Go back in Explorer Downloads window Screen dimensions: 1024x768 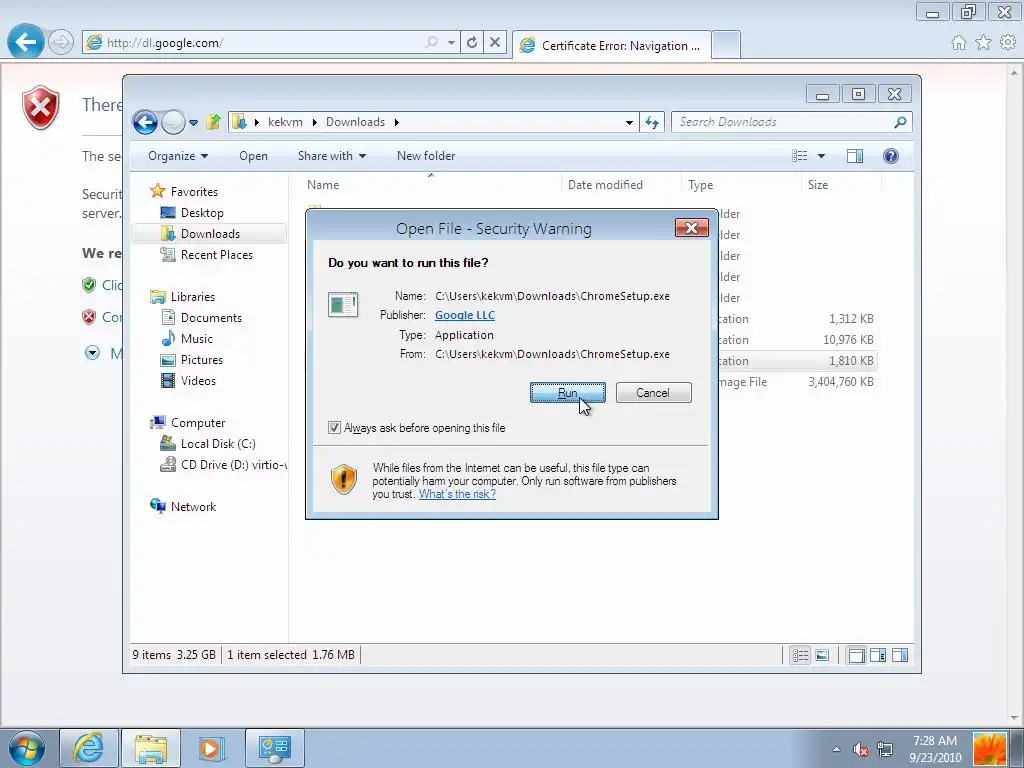[x=145, y=122]
